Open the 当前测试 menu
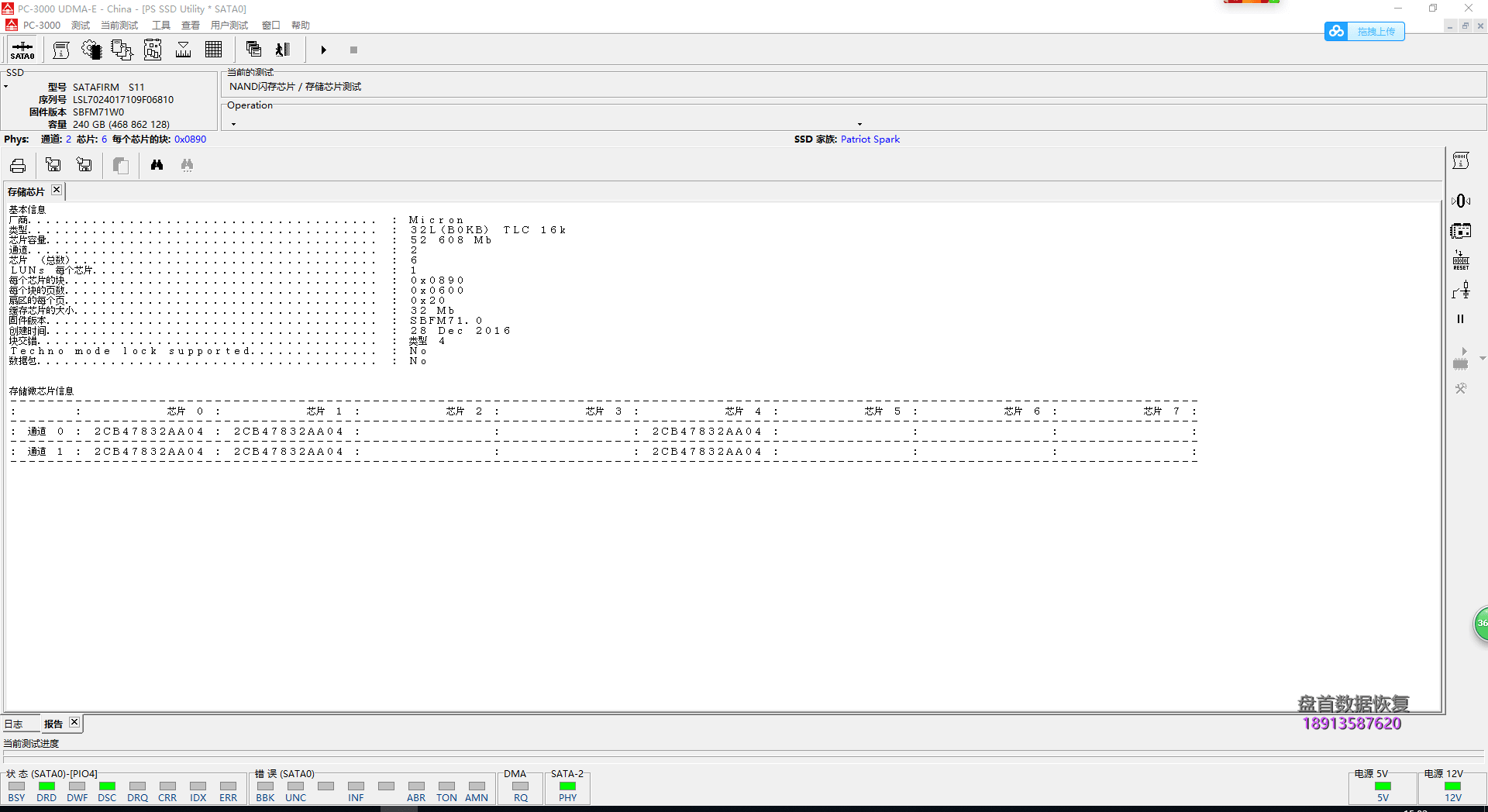The image size is (1488, 812). click(119, 26)
